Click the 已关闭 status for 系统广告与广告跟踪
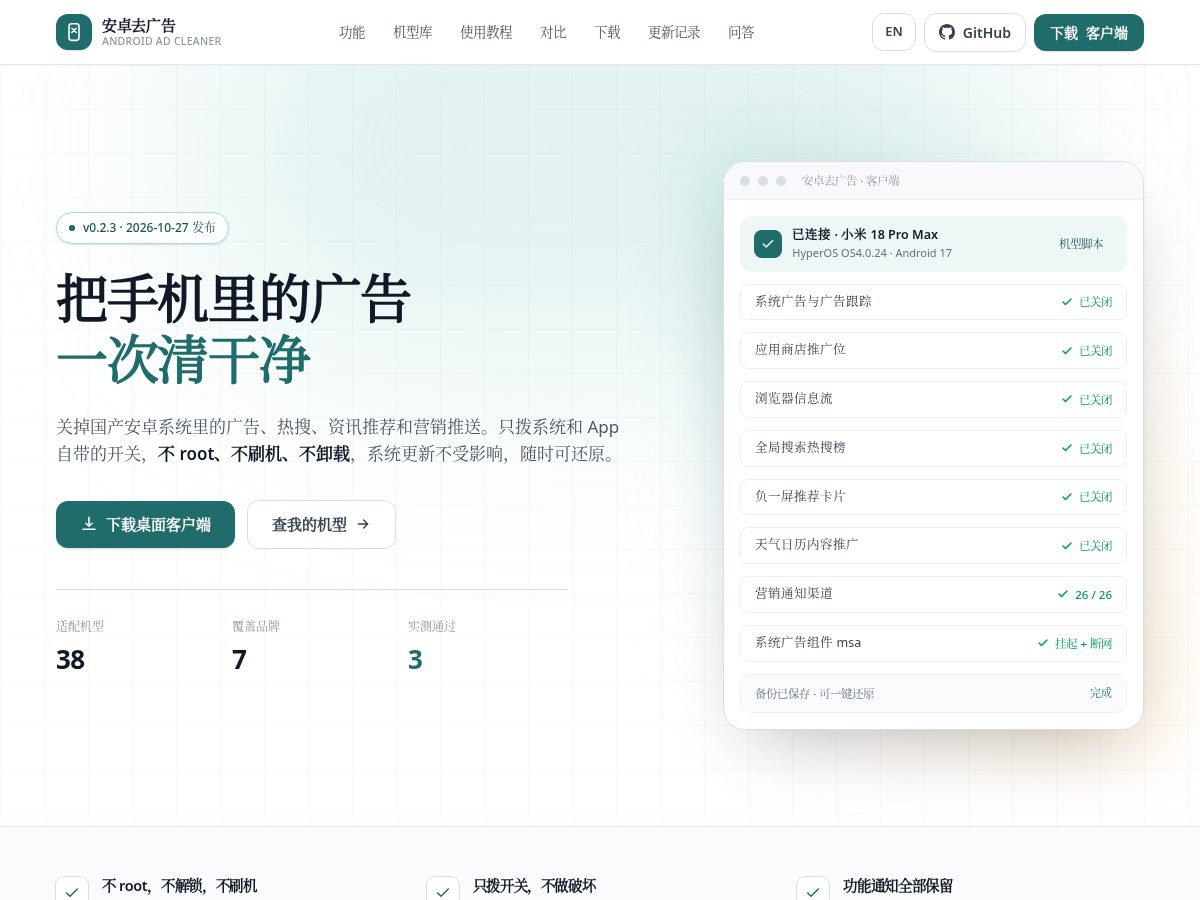 1087,302
